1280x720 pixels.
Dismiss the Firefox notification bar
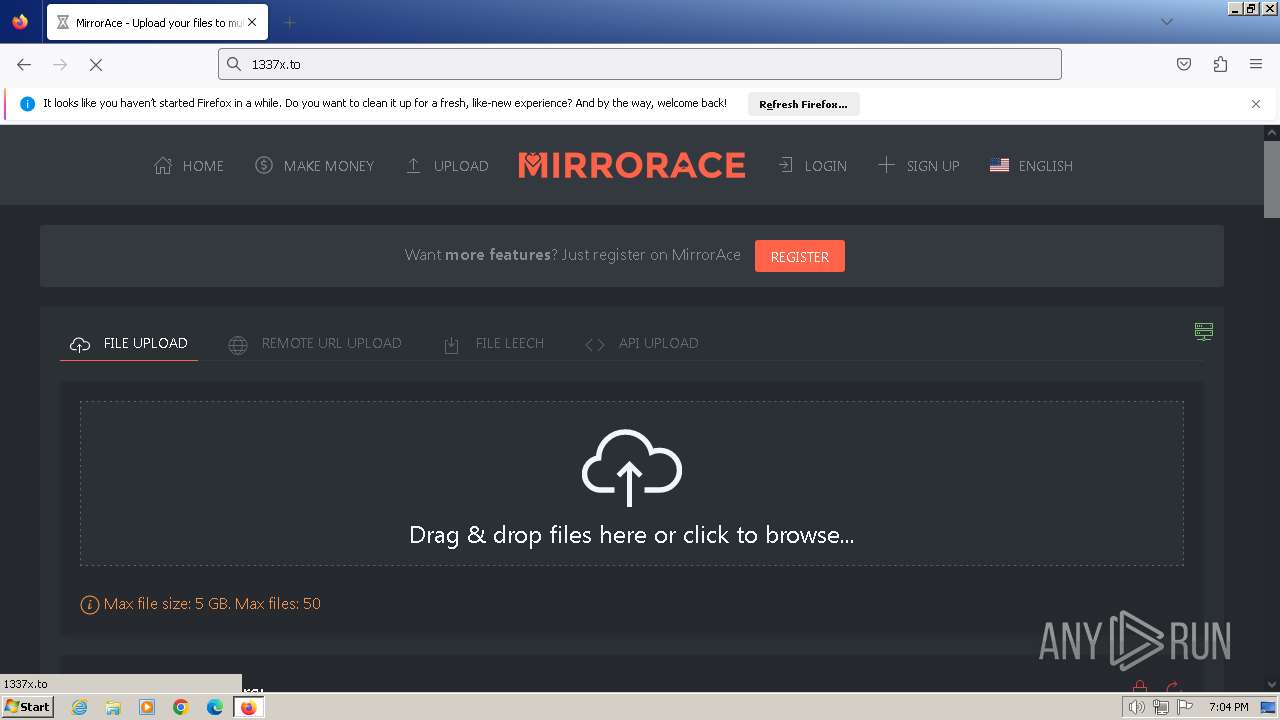click(x=1256, y=104)
